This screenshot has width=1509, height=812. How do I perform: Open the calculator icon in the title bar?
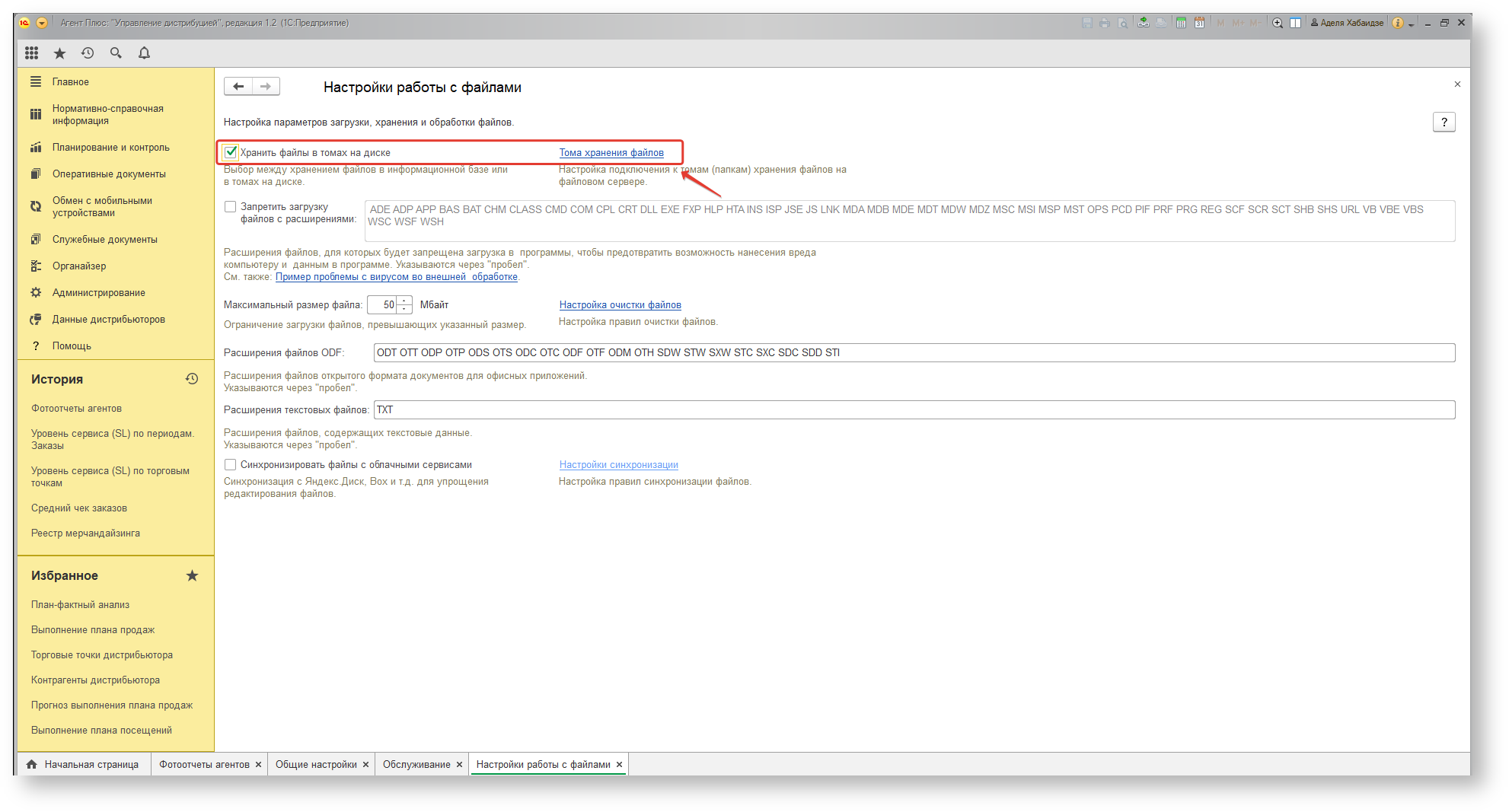point(1181,23)
